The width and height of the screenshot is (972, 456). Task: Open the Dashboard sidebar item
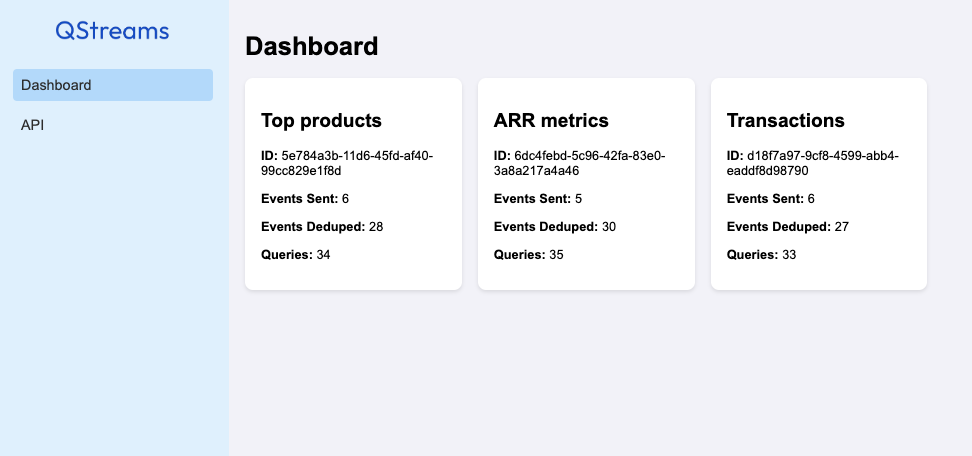[113, 85]
